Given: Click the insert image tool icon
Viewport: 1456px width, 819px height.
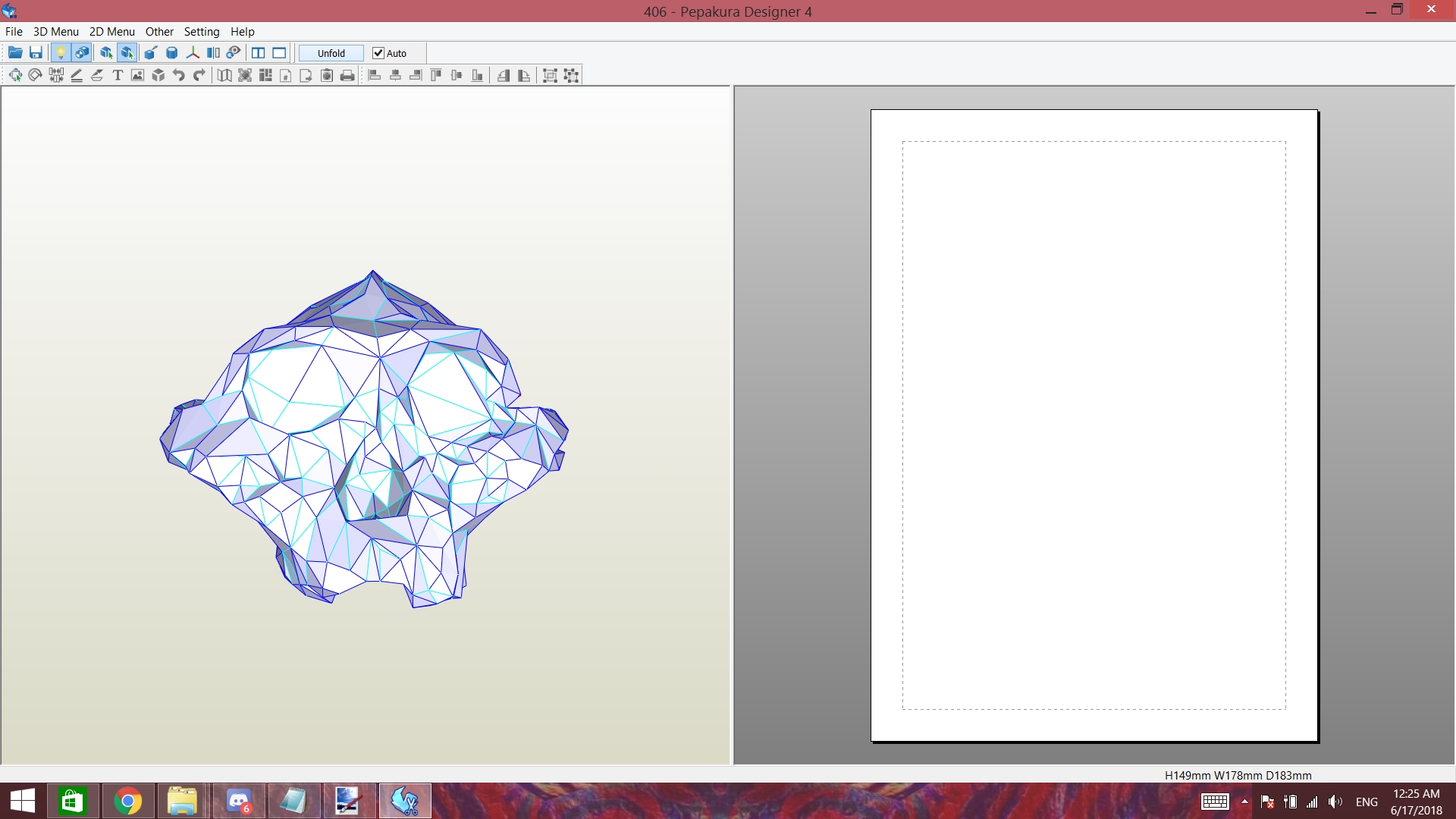Looking at the screenshot, I should click(x=137, y=75).
